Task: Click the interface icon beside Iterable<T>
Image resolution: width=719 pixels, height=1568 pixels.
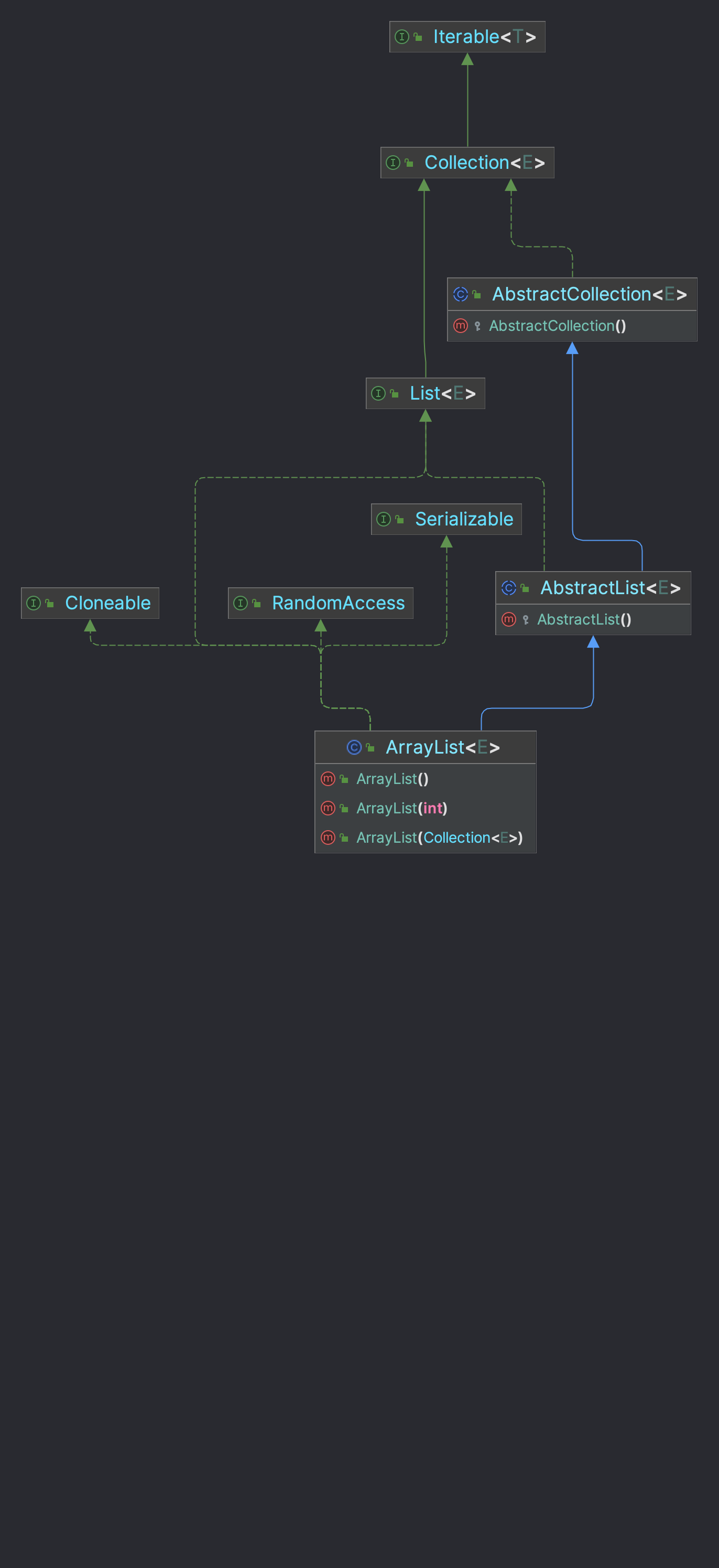Action: pos(401,37)
